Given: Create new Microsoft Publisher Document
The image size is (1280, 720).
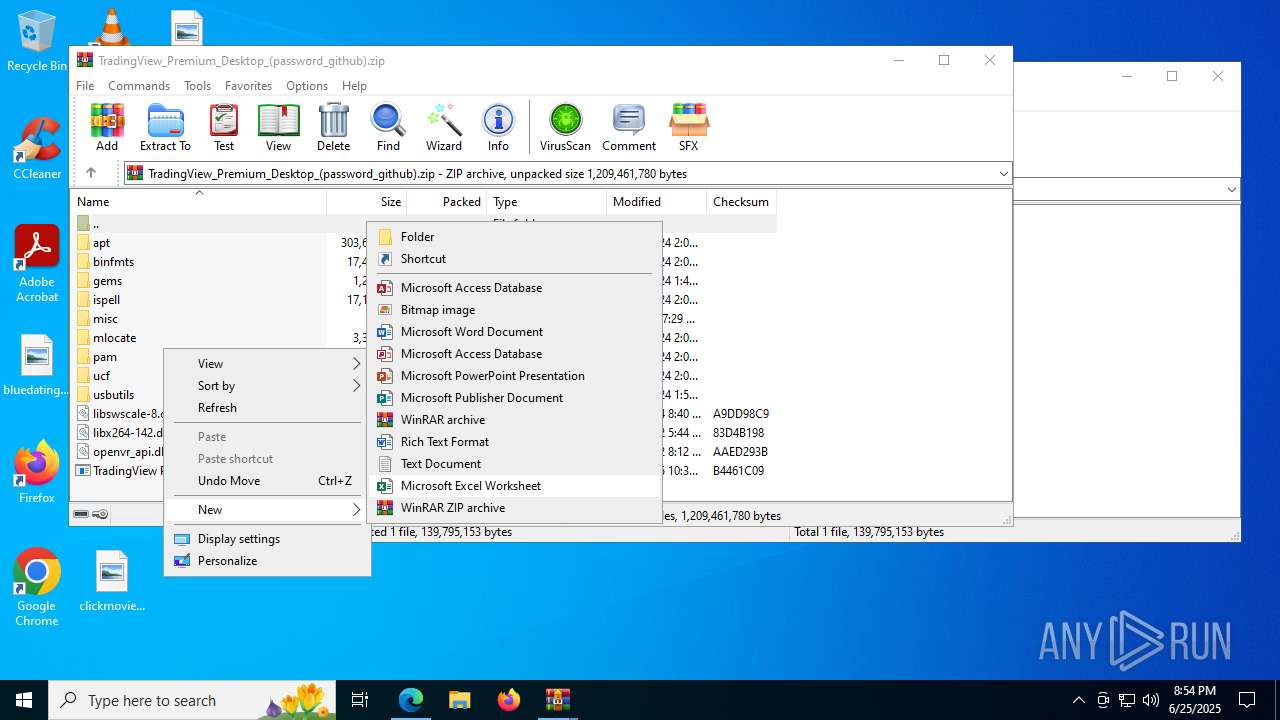Looking at the screenshot, I should click(x=515, y=398).
